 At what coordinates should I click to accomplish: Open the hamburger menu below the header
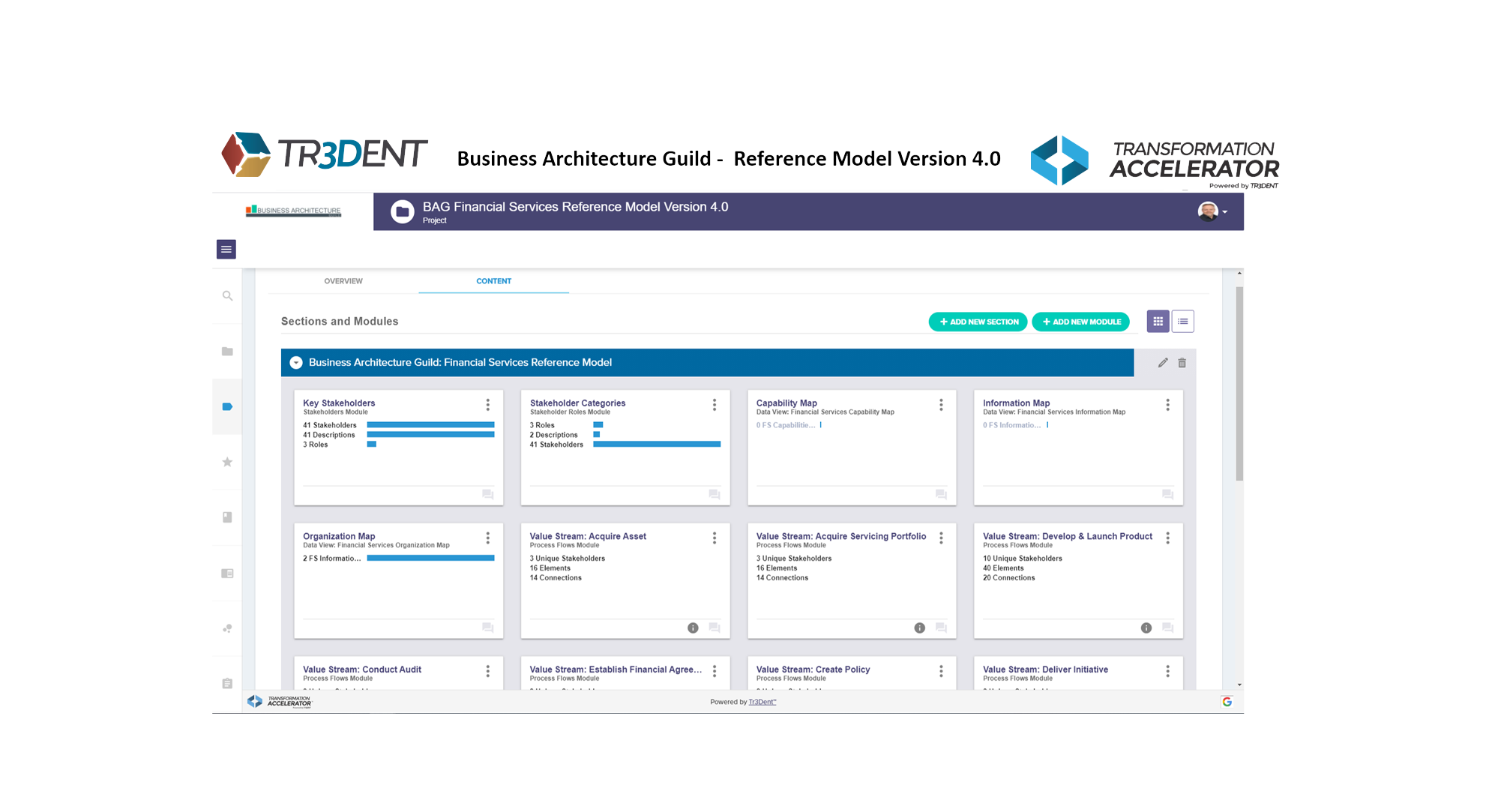point(226,248)
